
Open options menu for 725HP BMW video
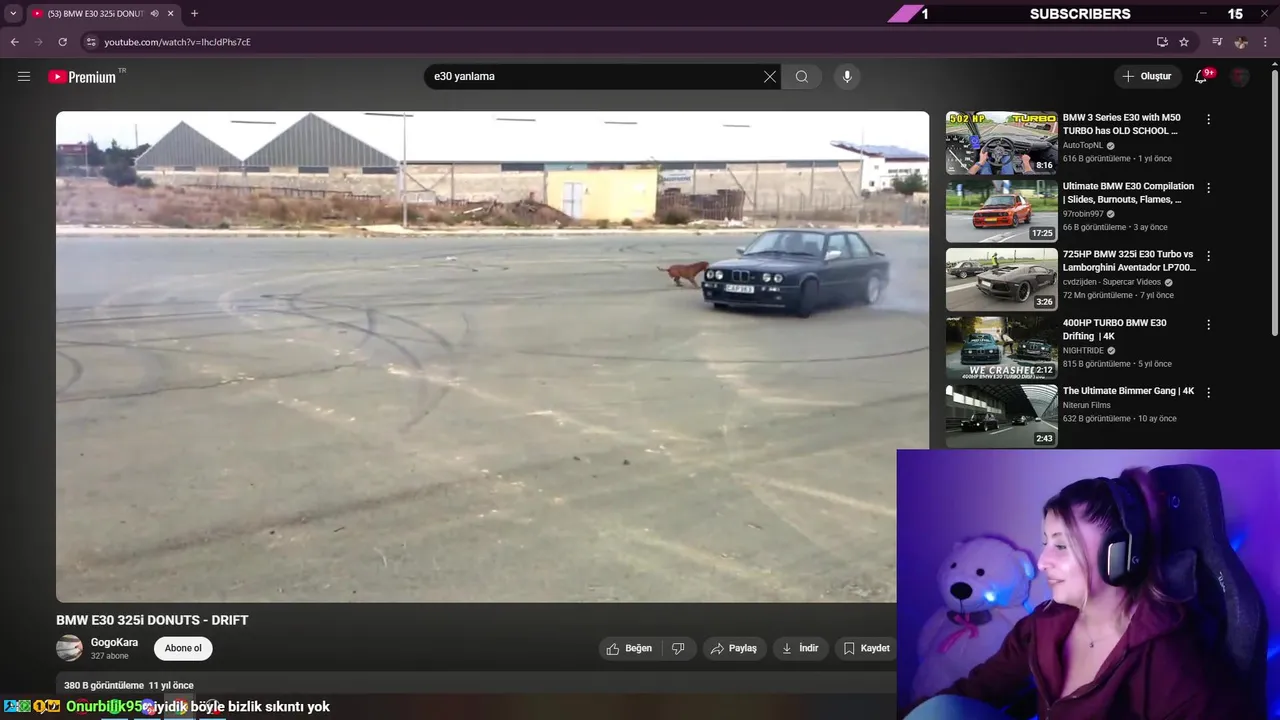(x=1208, y=256)
